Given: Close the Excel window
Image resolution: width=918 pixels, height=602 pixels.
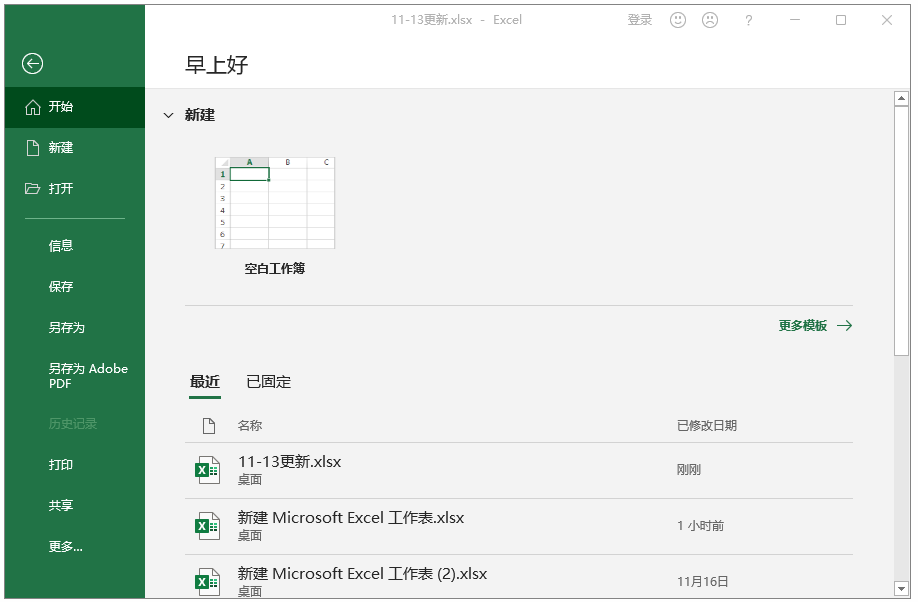Looking at the screenshot, I should point(886,20).
